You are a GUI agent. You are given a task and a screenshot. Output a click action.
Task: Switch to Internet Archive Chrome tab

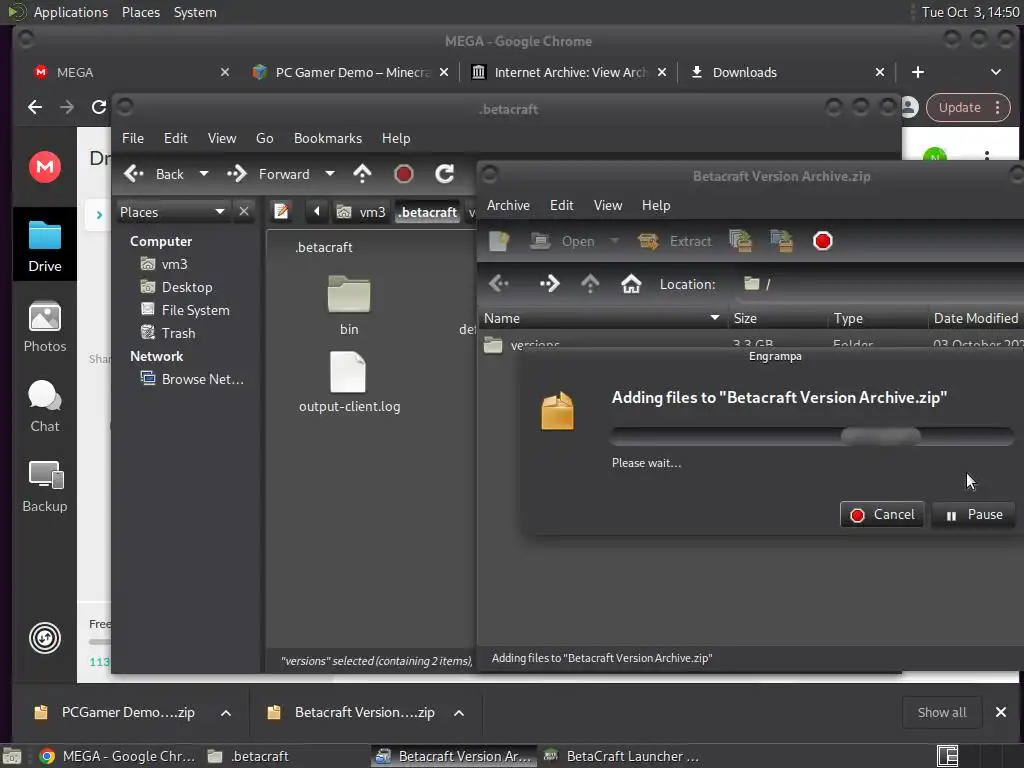[x=568, y=72]
